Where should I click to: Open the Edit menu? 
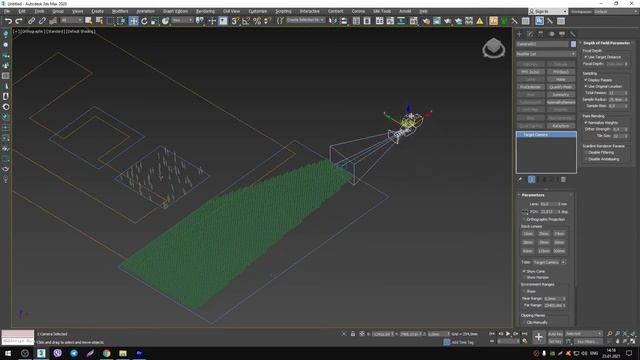22,11
